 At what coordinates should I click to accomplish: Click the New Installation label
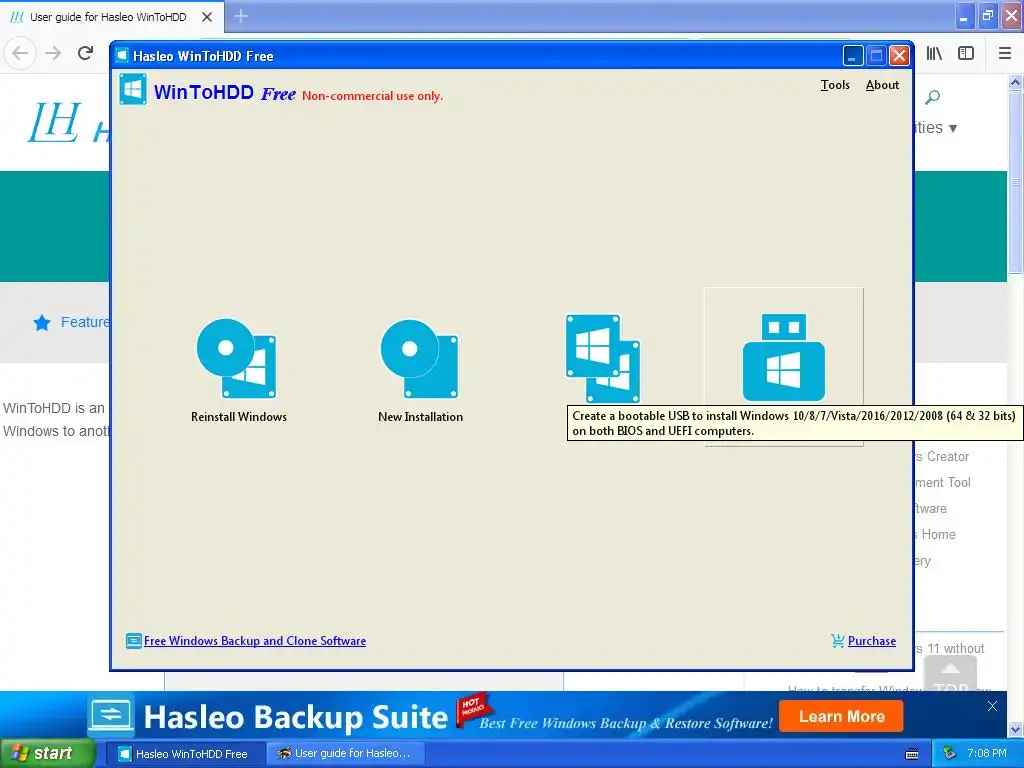click(x=421, y=417)
